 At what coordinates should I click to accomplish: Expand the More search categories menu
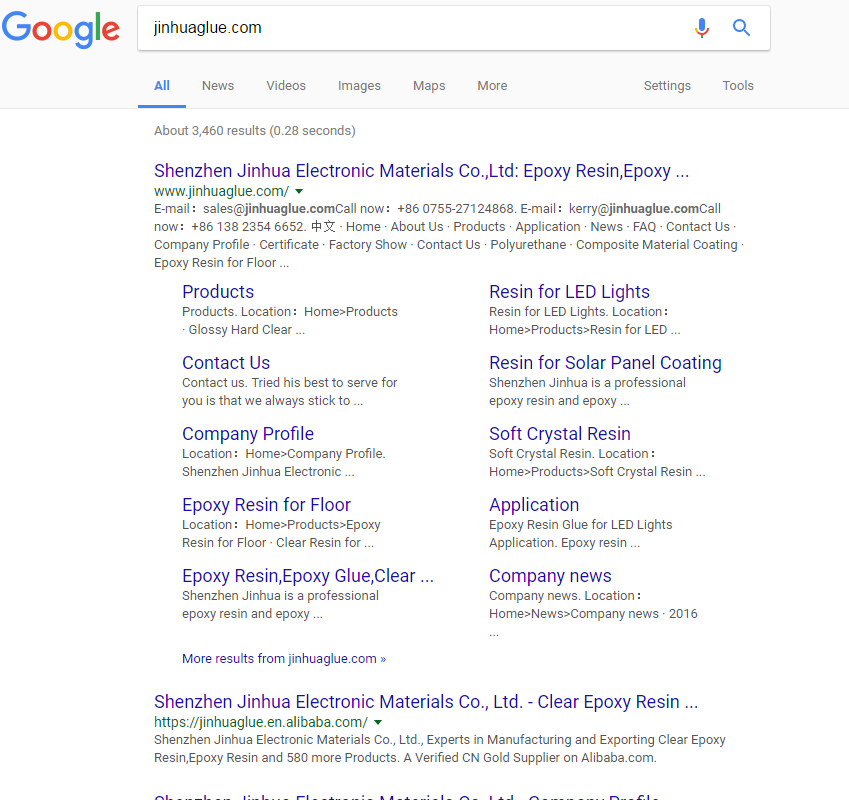point(492,86)
